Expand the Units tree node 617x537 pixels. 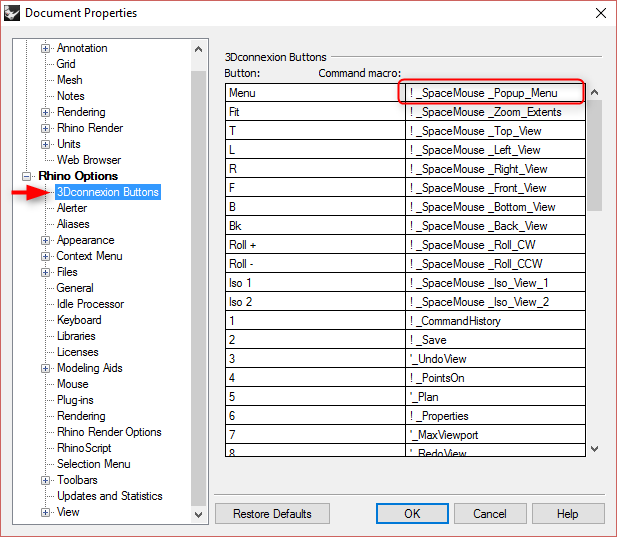coord(45,144)
